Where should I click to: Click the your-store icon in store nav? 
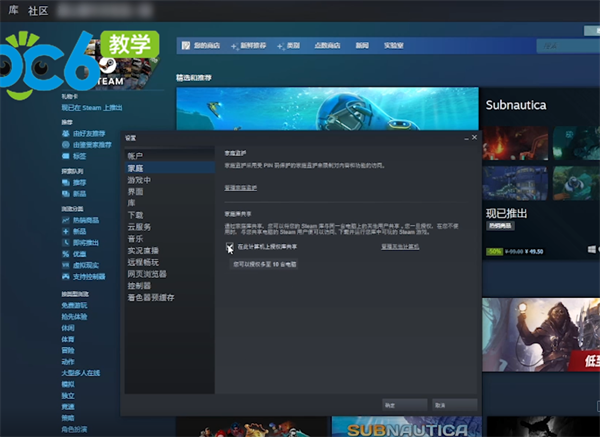186,46
